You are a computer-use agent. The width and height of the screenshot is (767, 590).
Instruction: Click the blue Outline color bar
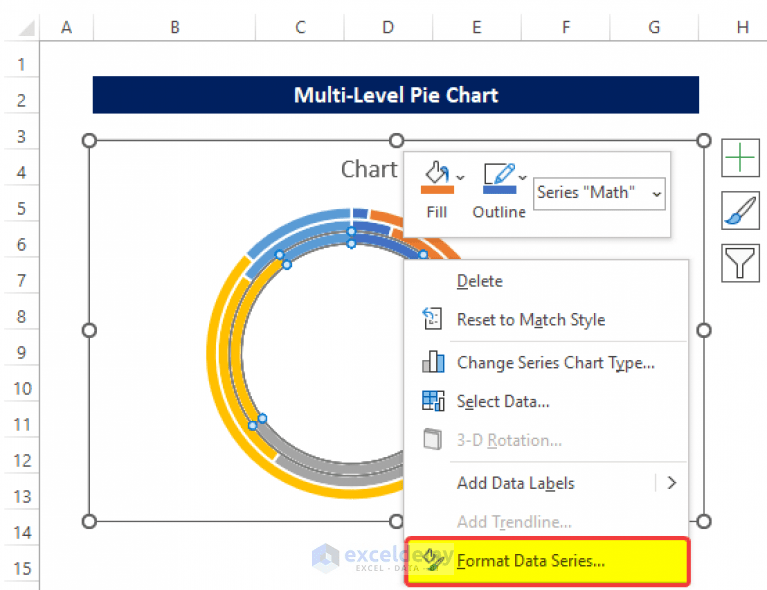(x=499, y=190)
